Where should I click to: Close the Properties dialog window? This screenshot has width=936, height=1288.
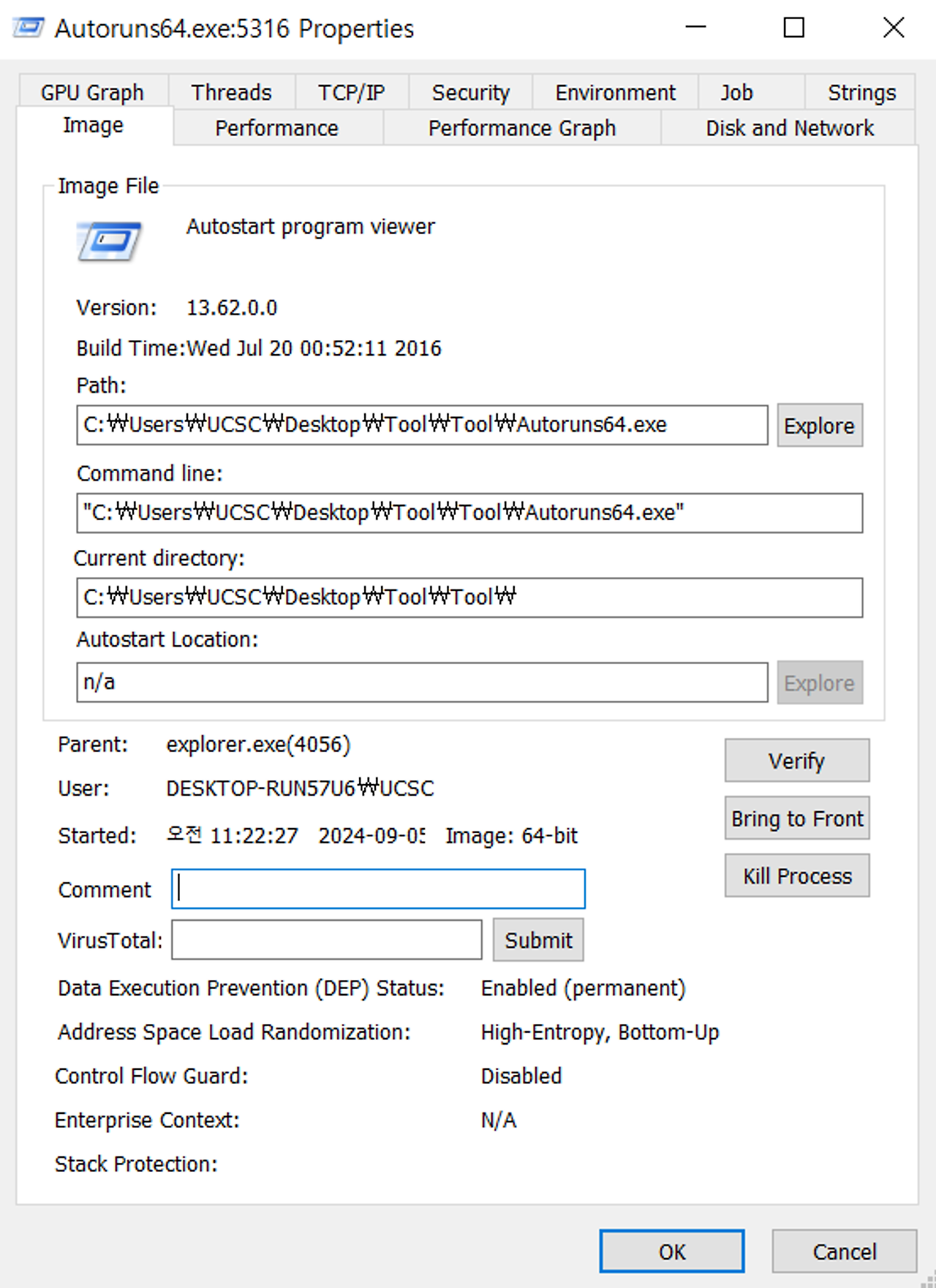[x=894, y=28]
